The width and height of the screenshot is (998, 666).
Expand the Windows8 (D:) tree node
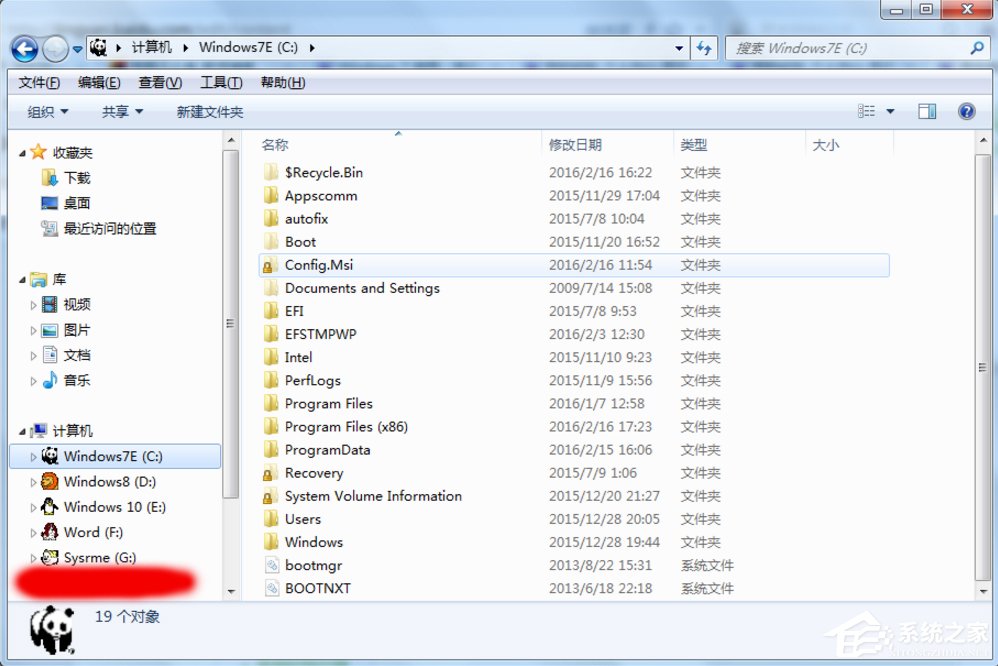click(x=33, y=481)
